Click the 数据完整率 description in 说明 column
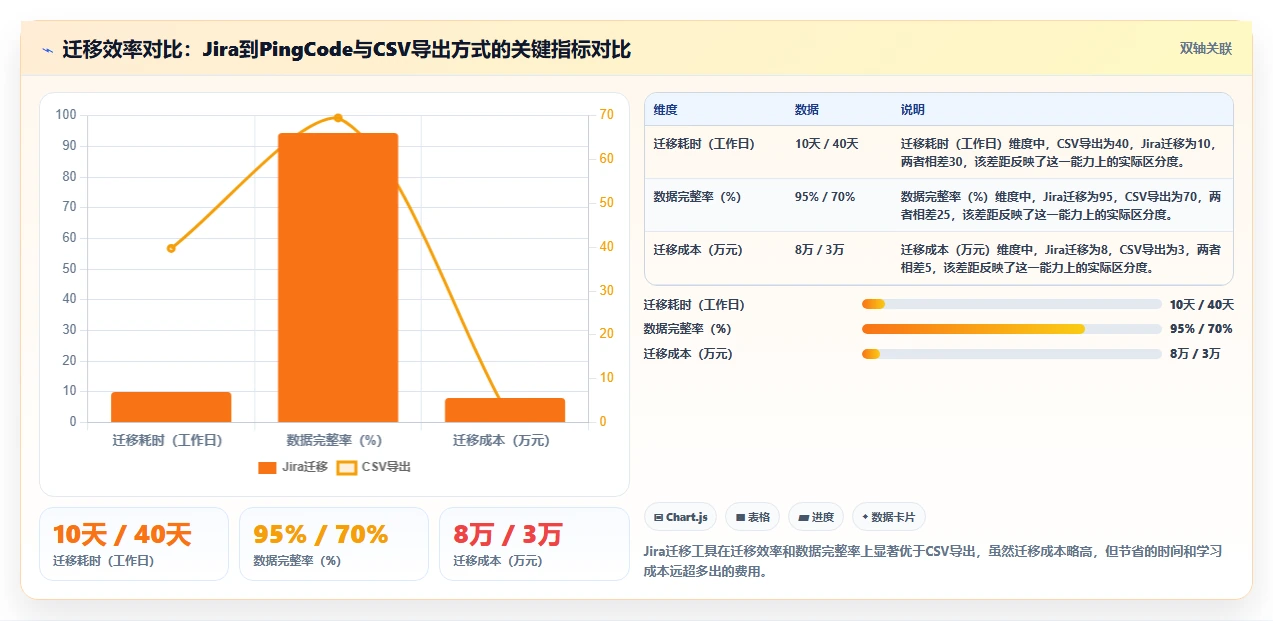1273x621 pixels. tap(1060, 205)
